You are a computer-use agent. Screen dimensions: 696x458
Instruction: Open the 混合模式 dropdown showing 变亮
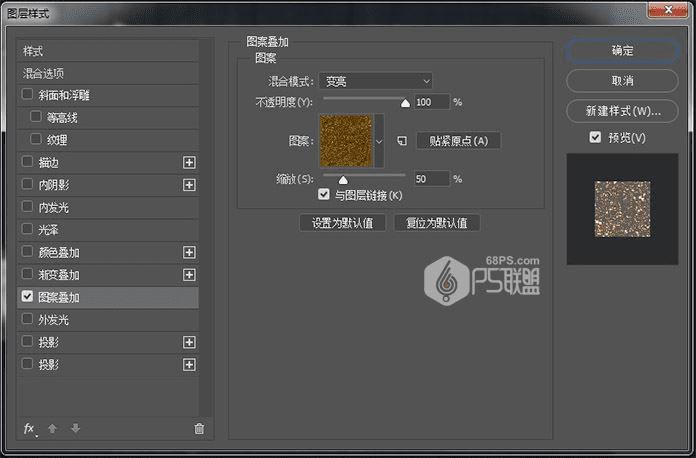point(376,81)
